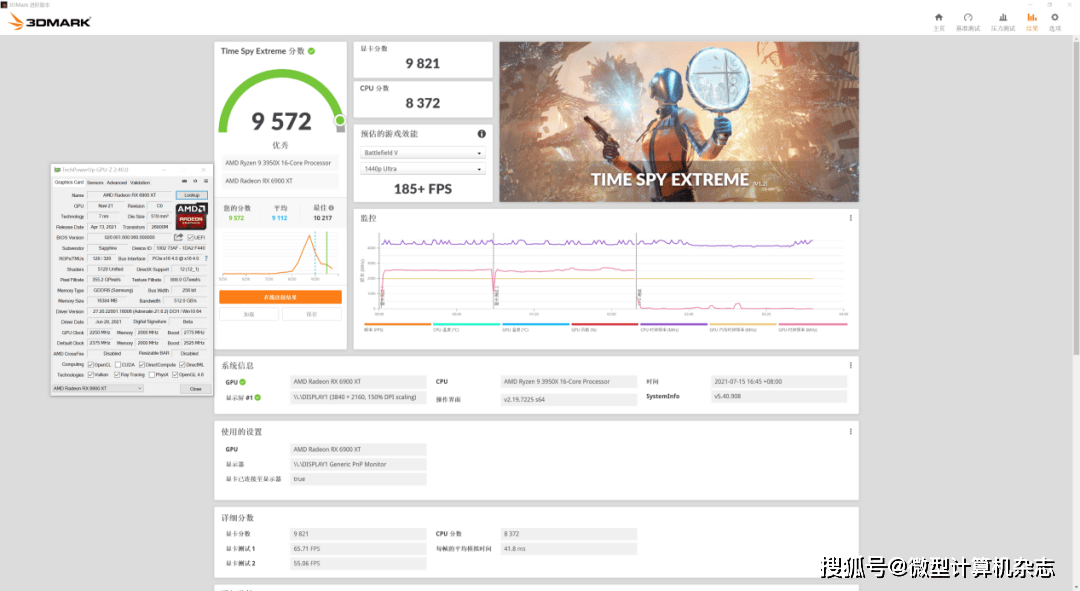Toggle the DirectCompute checkbox in GPU-Z

142,364
